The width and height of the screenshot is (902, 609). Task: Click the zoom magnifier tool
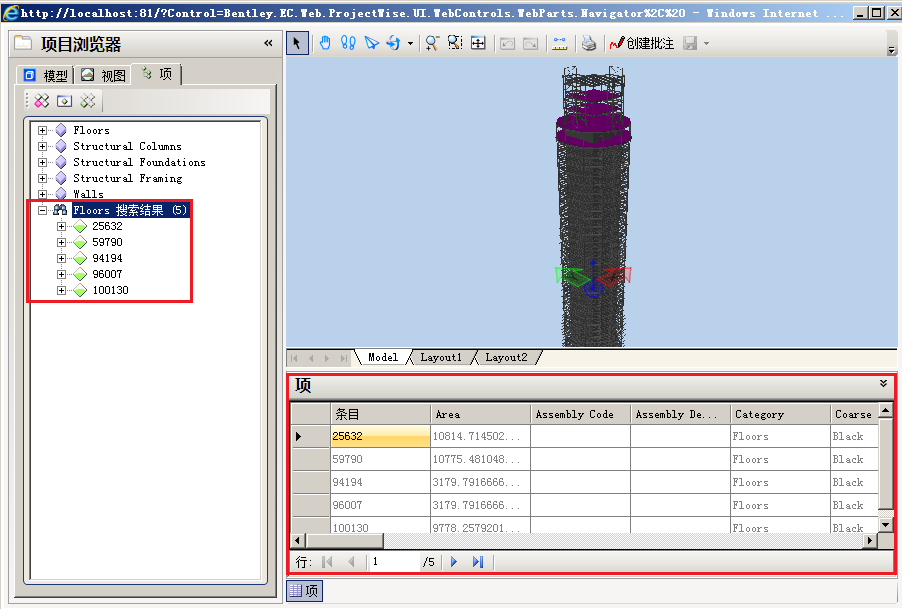432,43
